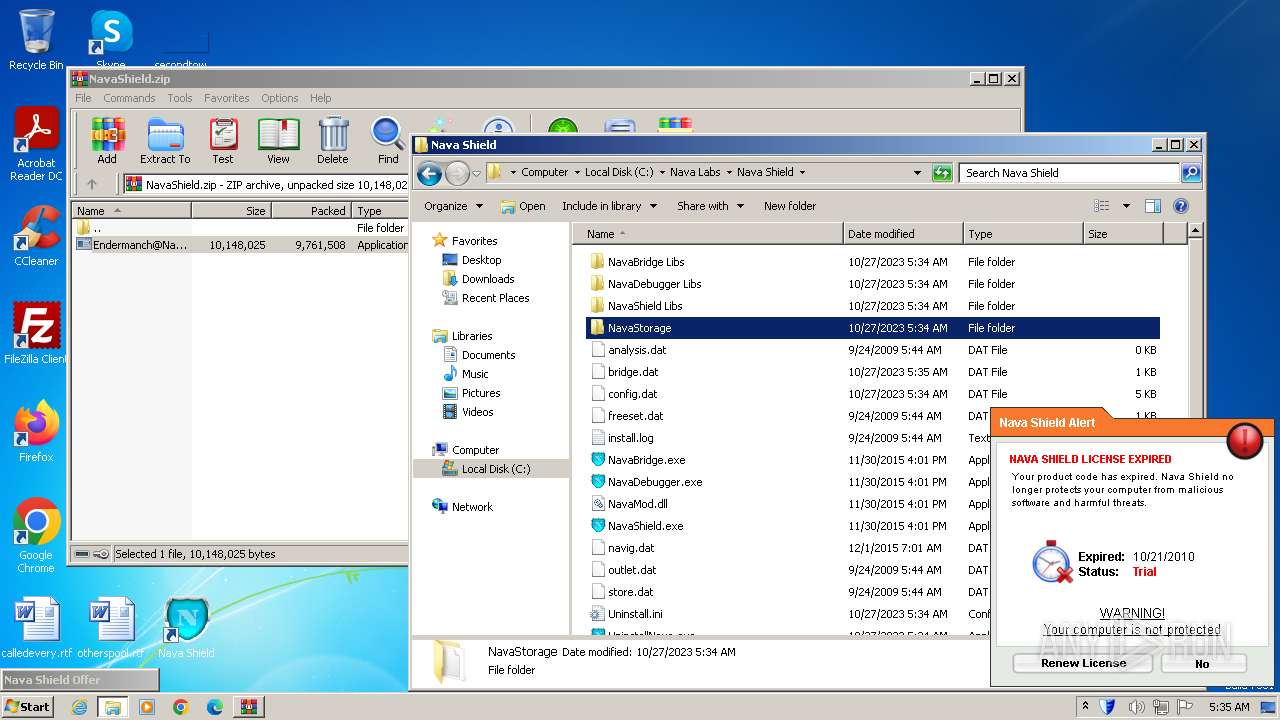The height and width of the screenshot is (720, 1280).
Task: Open FileZilla Client shortcut
Action: tap(36, 333)
